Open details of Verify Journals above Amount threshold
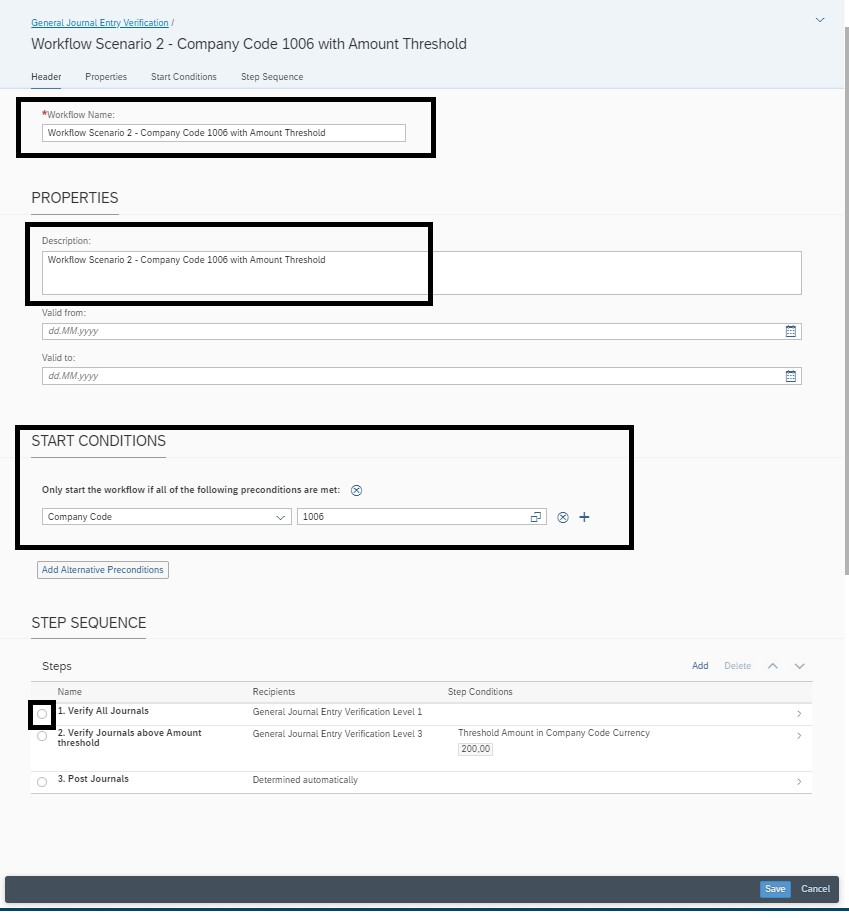The height and width of the screenshot is (918, 849). coord(799,736)
